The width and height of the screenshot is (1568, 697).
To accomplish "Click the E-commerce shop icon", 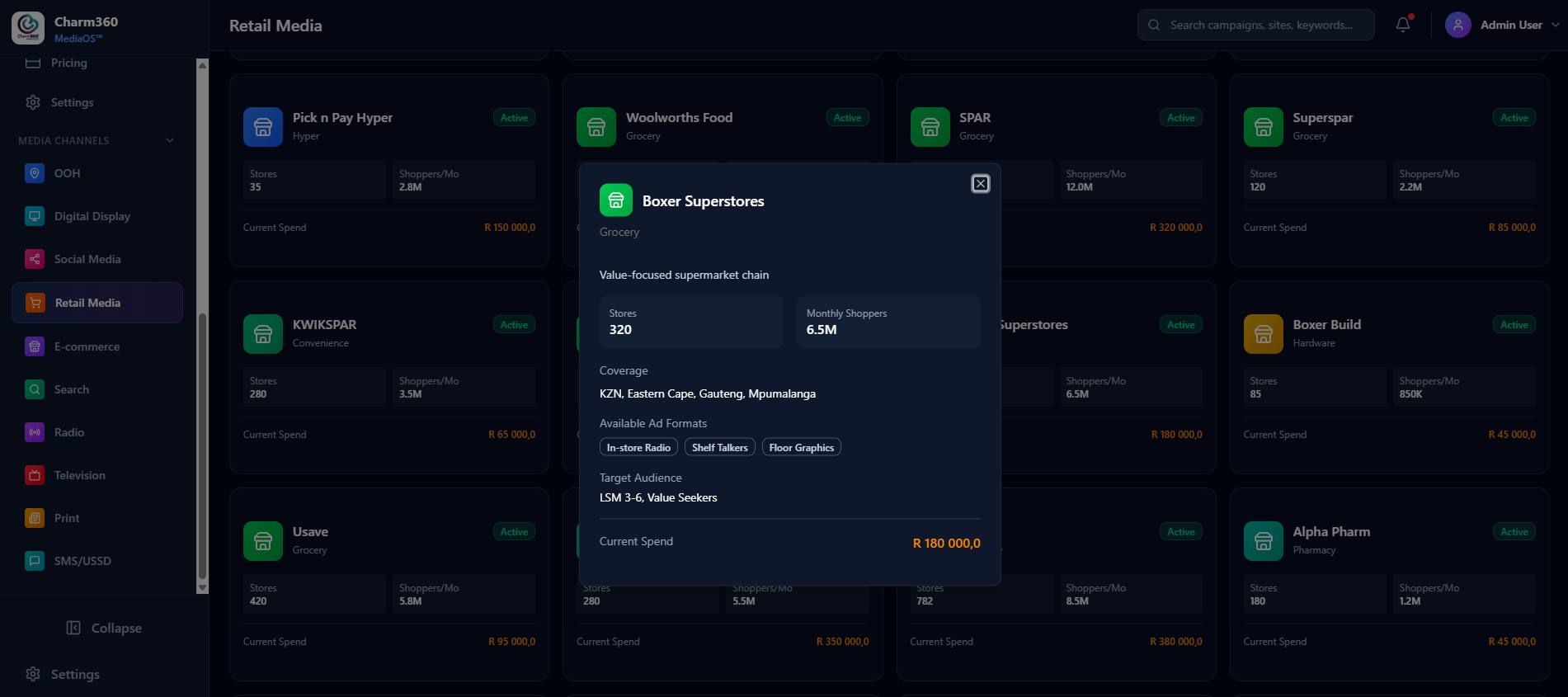I will point(35,346).
